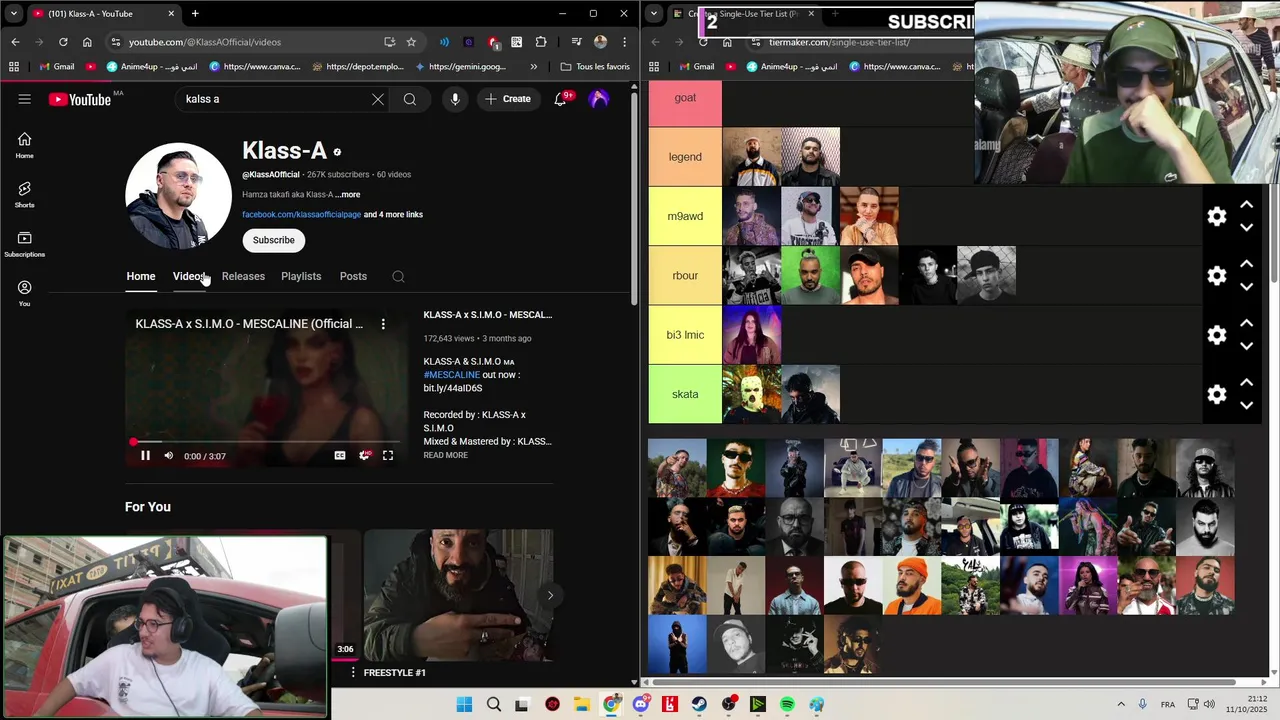The image size is (1280, 720).
Task: Expand the channel description ...more
Action: pyautogui.click(x=347, y=195)
